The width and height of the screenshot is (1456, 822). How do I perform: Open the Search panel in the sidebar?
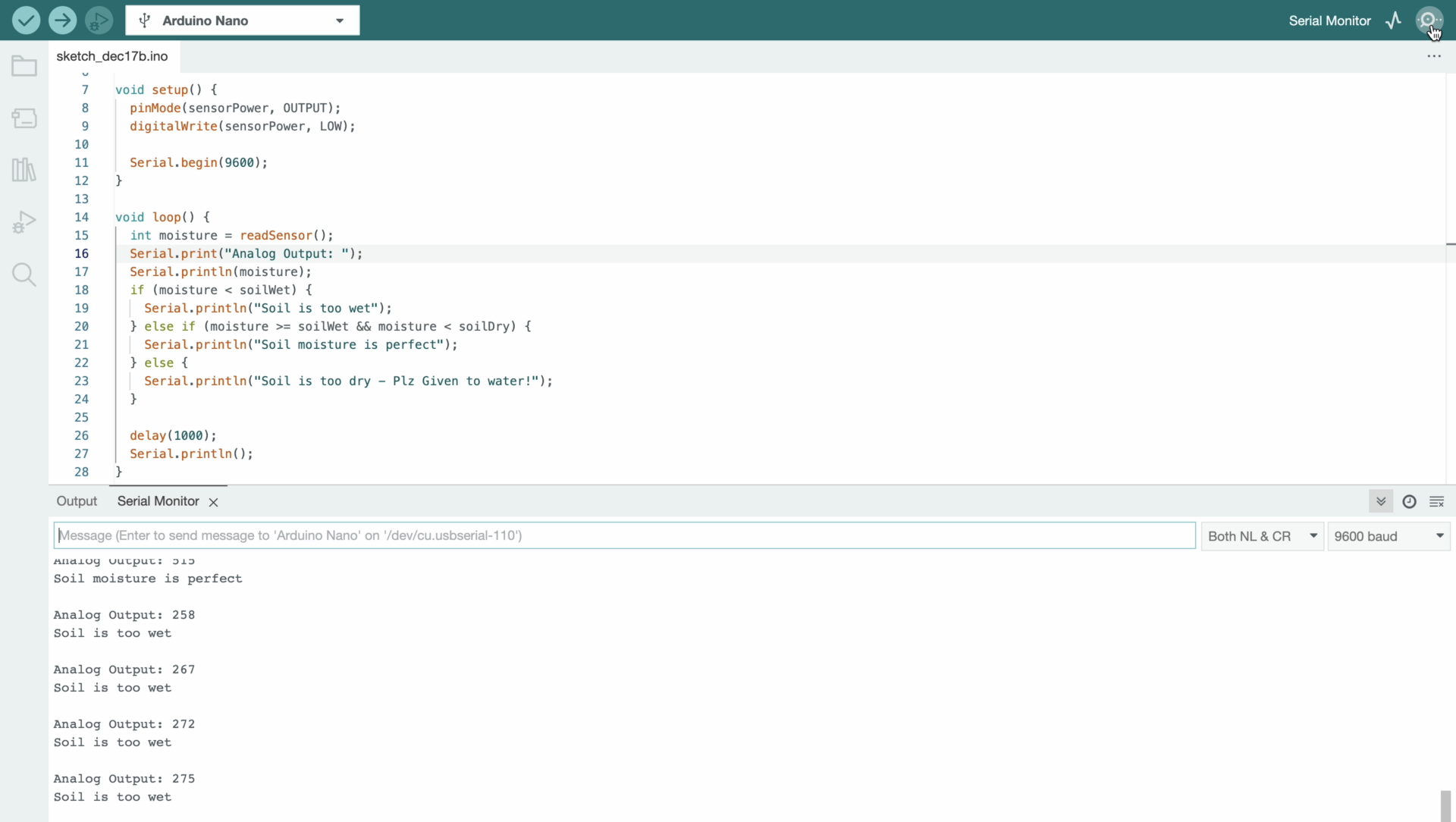(24, 275)
